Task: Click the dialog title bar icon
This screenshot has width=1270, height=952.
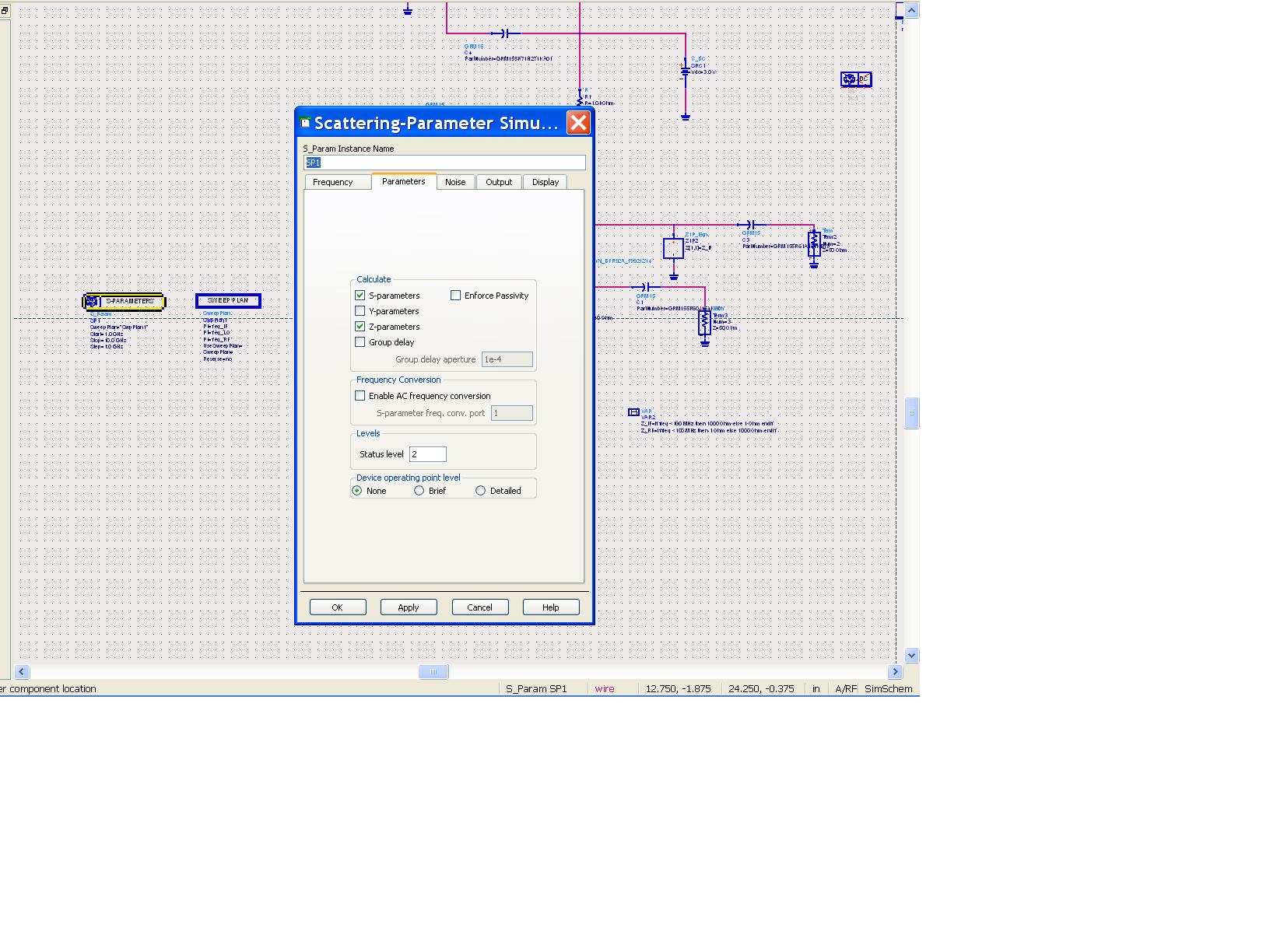Action: pos(306,123)
